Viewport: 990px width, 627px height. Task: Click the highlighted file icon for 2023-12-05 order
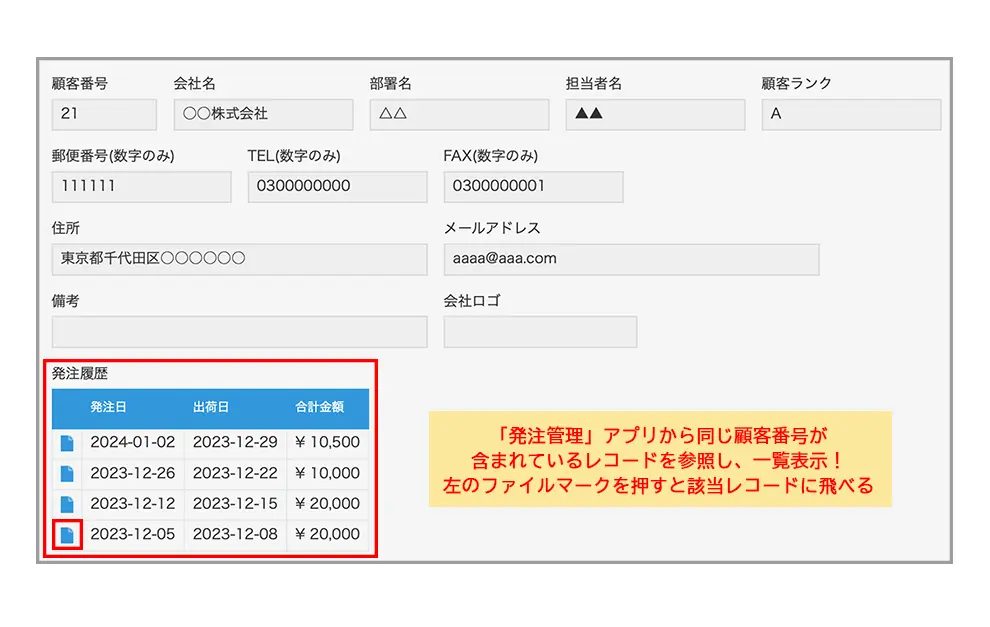click(x=67, y=534)
